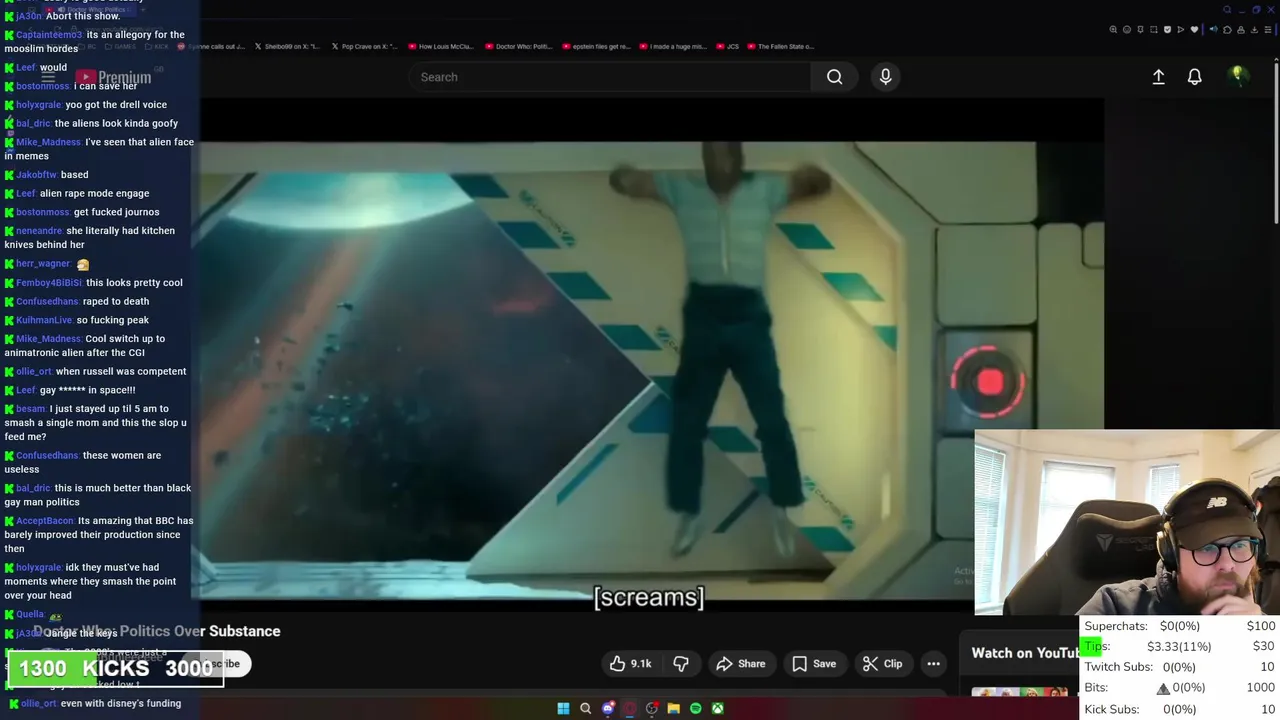Open YouTube notifications bell
This screenshot has width=1280, height=720.
coord(1194,77)
